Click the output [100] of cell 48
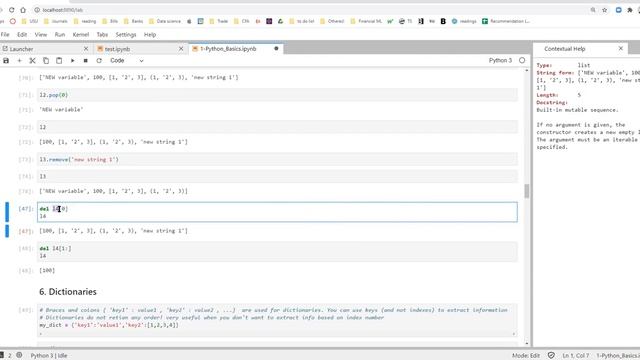The image size is (640, 360). pyautogui.click(x=47, y=271)
